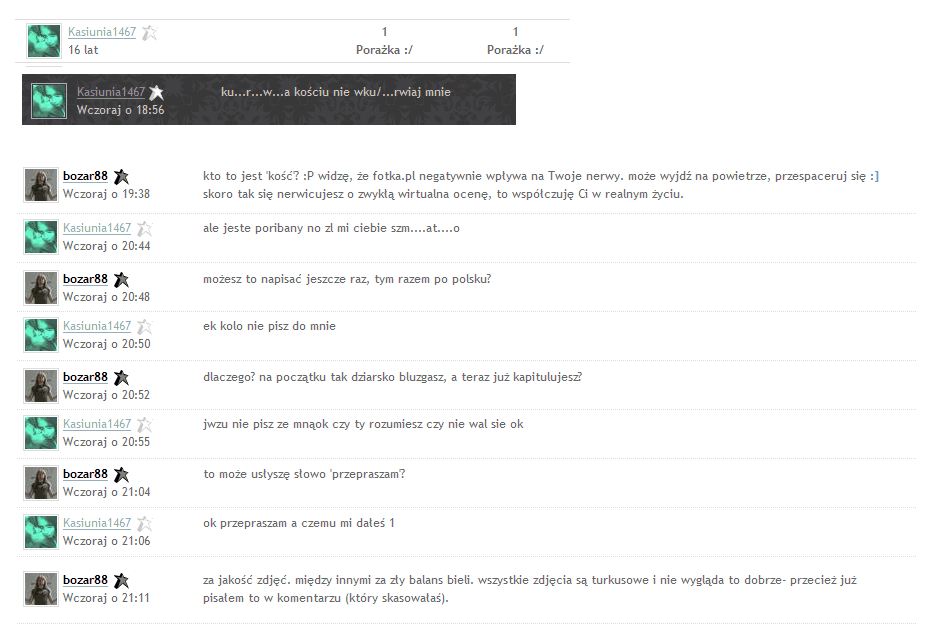
Task: Click Kasiunia1467 star icon at 21:06
Action: (145, 524)
